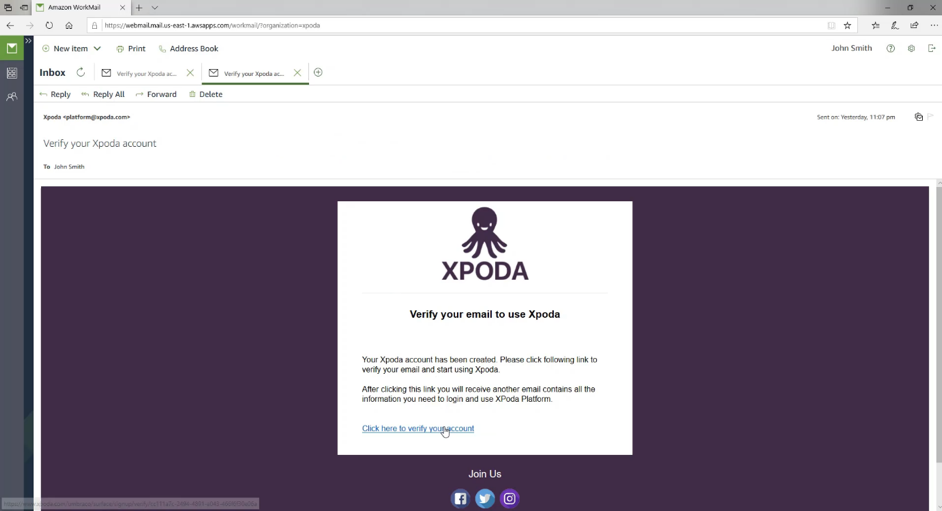Add page to favorites star

(x=848, y=25)
